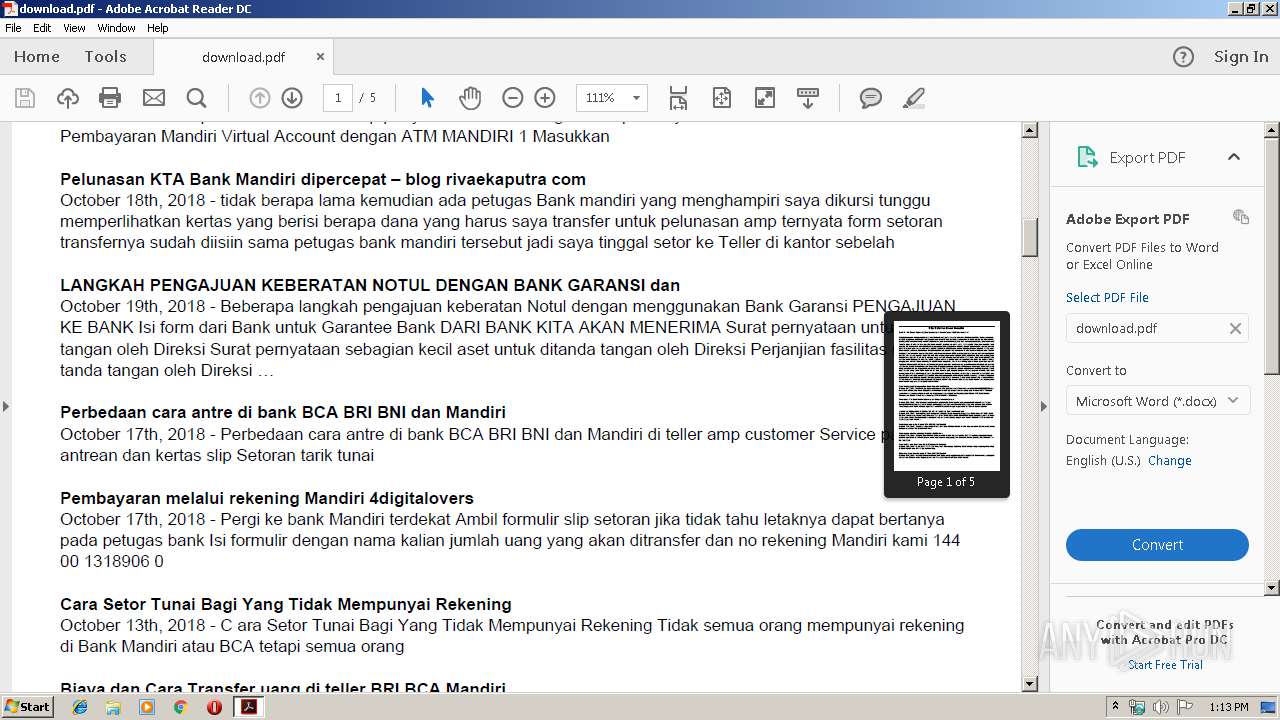Click Select PDF File link
1280x720 pixels.
click(1107, 297)
